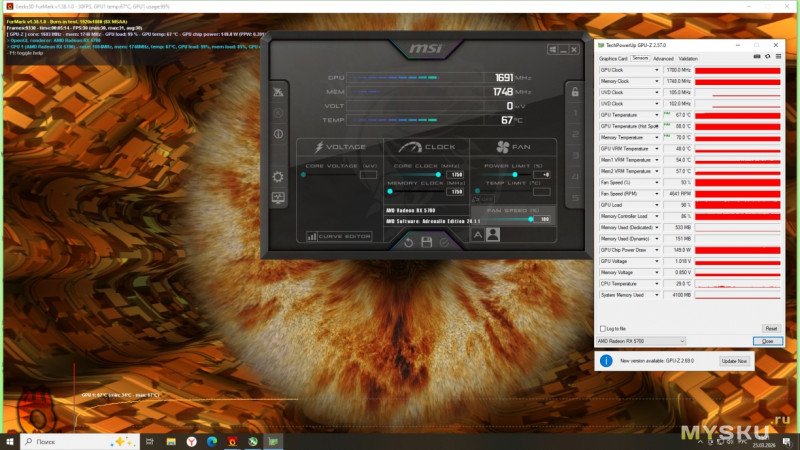Open MSI Afterburner settings gear
The image size is (800, 450).
[x=277, y=177]
